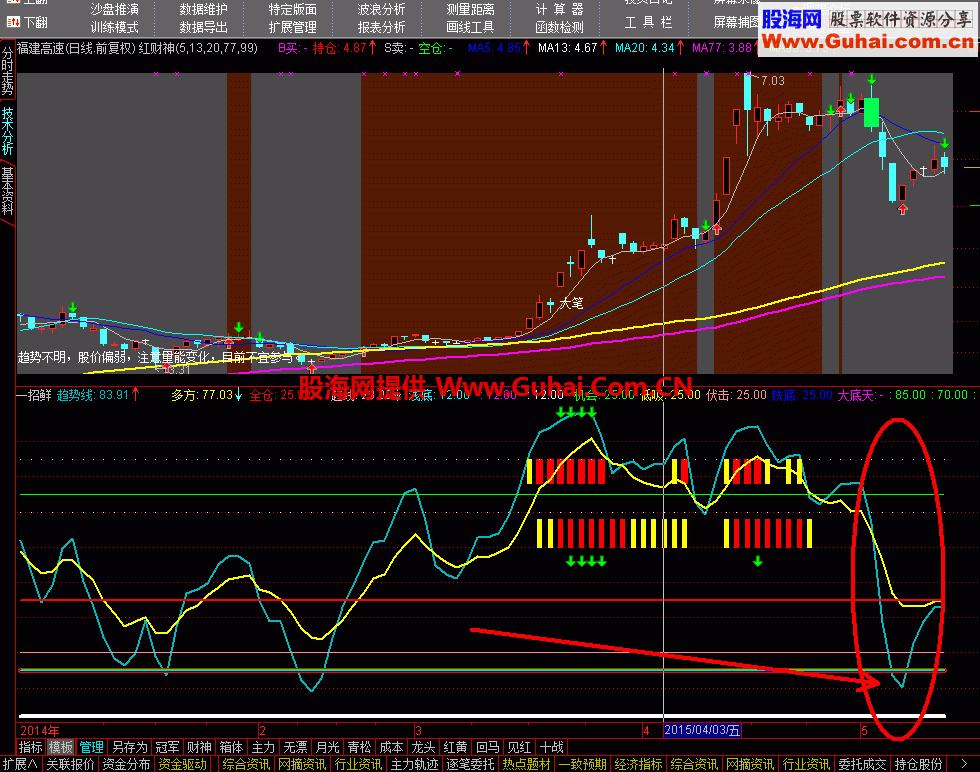Screen dimensions: 980x772
Task: Select the 龙头 indicator template
Action: tap(423, 747)
